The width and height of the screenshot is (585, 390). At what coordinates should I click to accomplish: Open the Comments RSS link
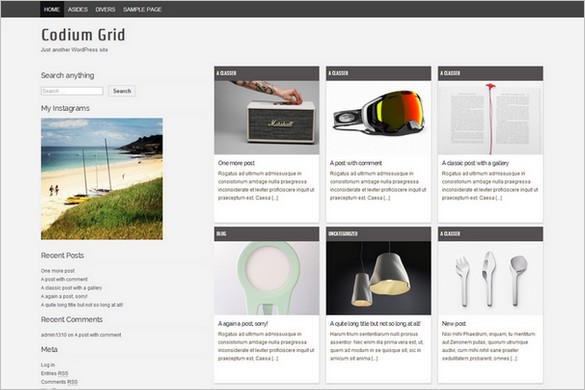59,382
